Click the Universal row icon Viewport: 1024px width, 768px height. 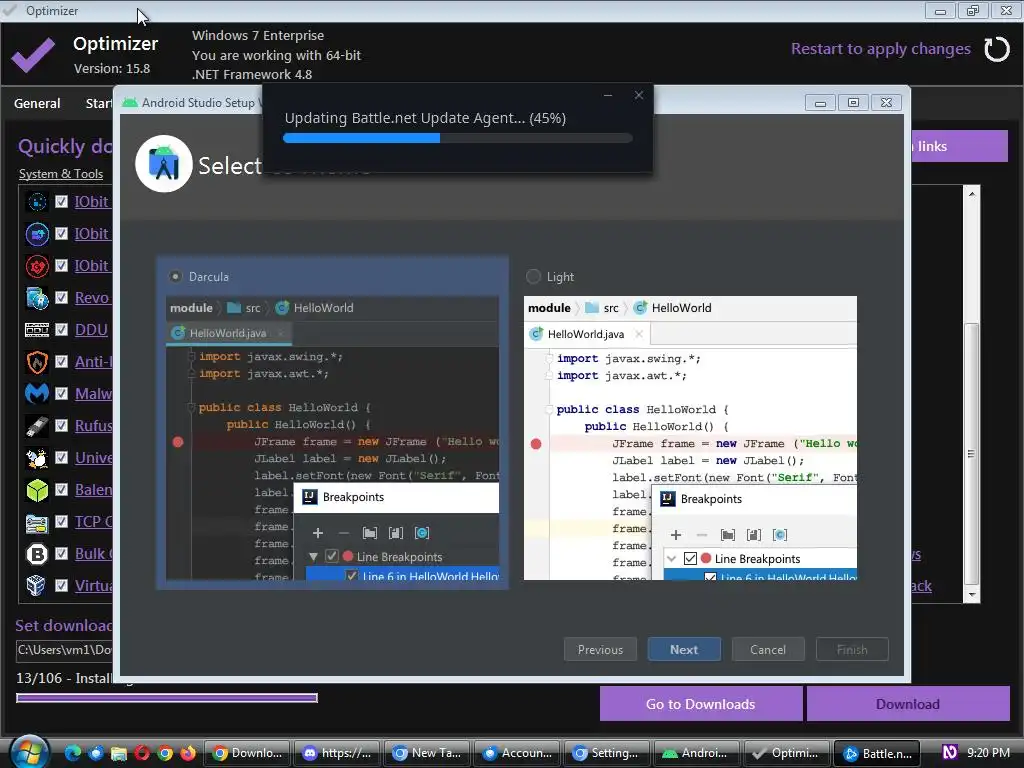pyautogui.click(x=37, y=458)
